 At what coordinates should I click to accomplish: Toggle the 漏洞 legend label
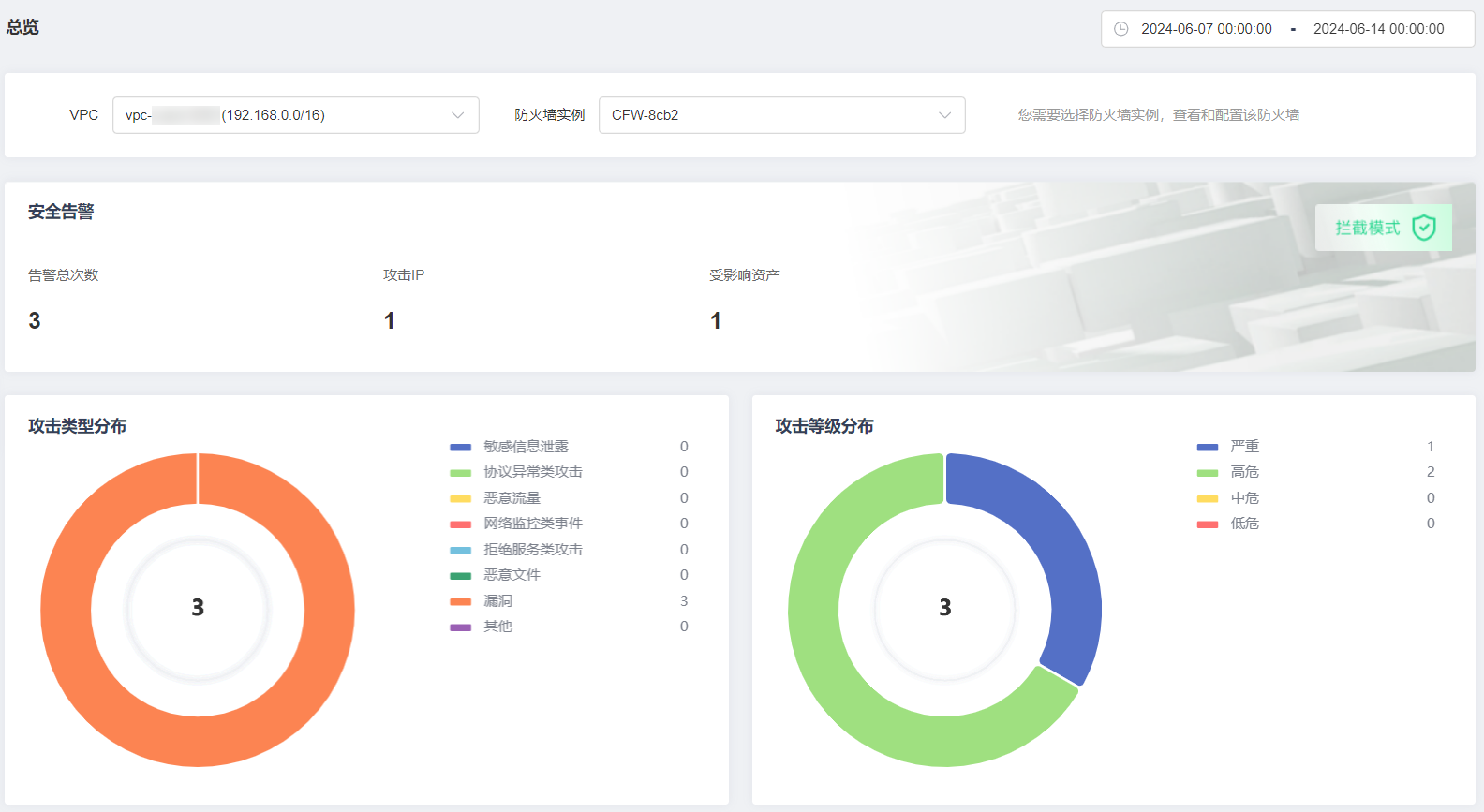(497, 601)
